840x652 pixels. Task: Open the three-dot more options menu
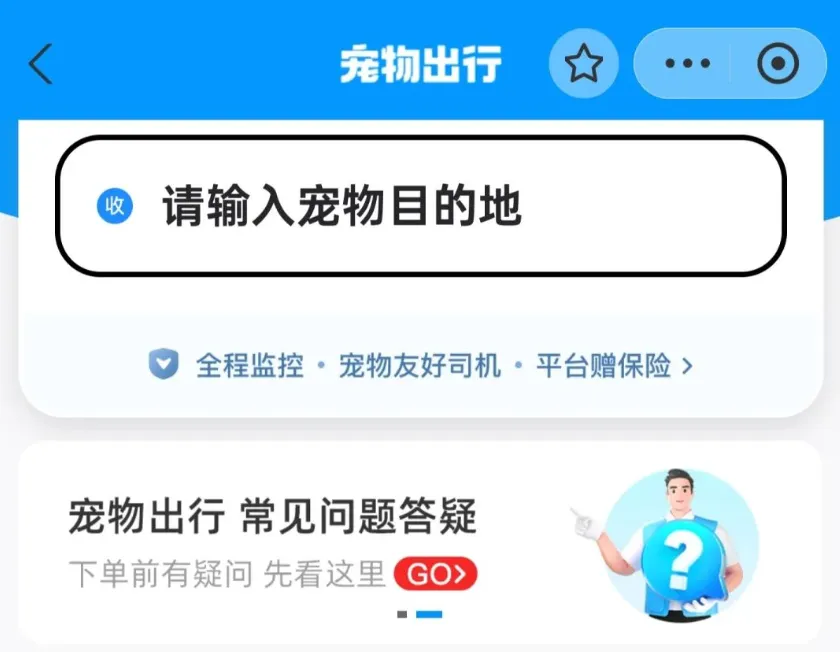(x=687, y=64)
